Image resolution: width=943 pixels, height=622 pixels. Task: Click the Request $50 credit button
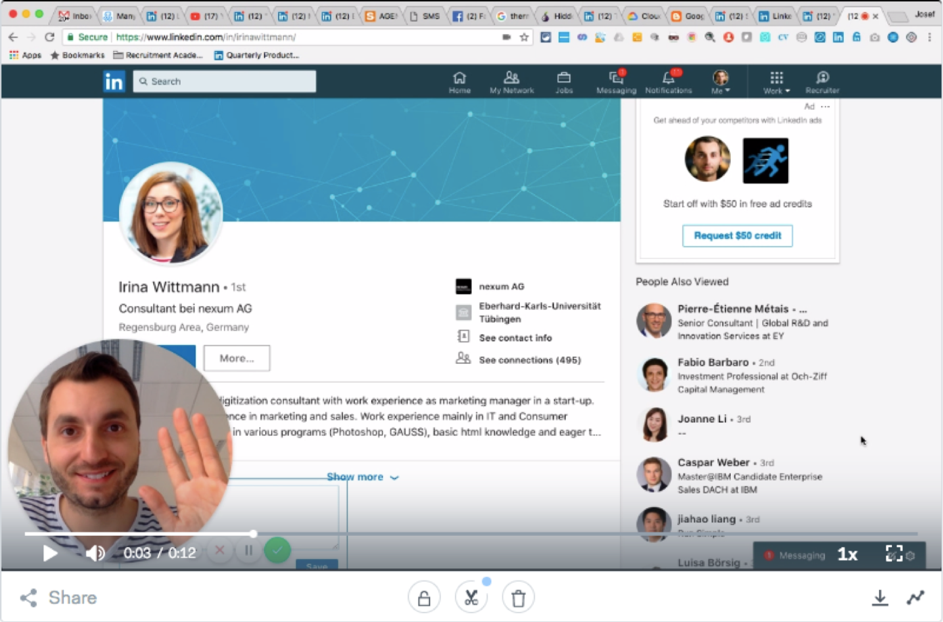pyautogui.click(x=737, y=236)
